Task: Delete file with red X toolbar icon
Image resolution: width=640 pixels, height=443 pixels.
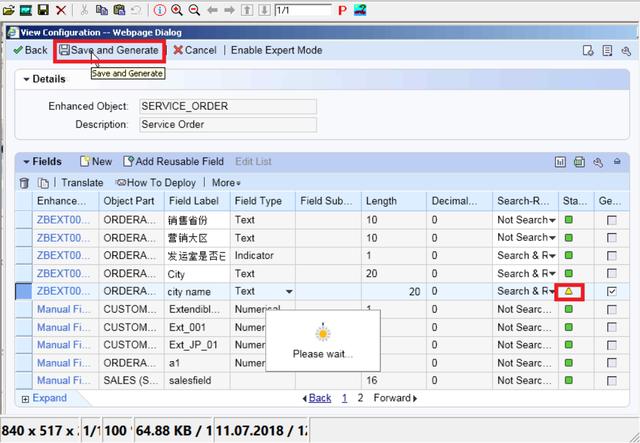Action: click(x=61, y=10)
